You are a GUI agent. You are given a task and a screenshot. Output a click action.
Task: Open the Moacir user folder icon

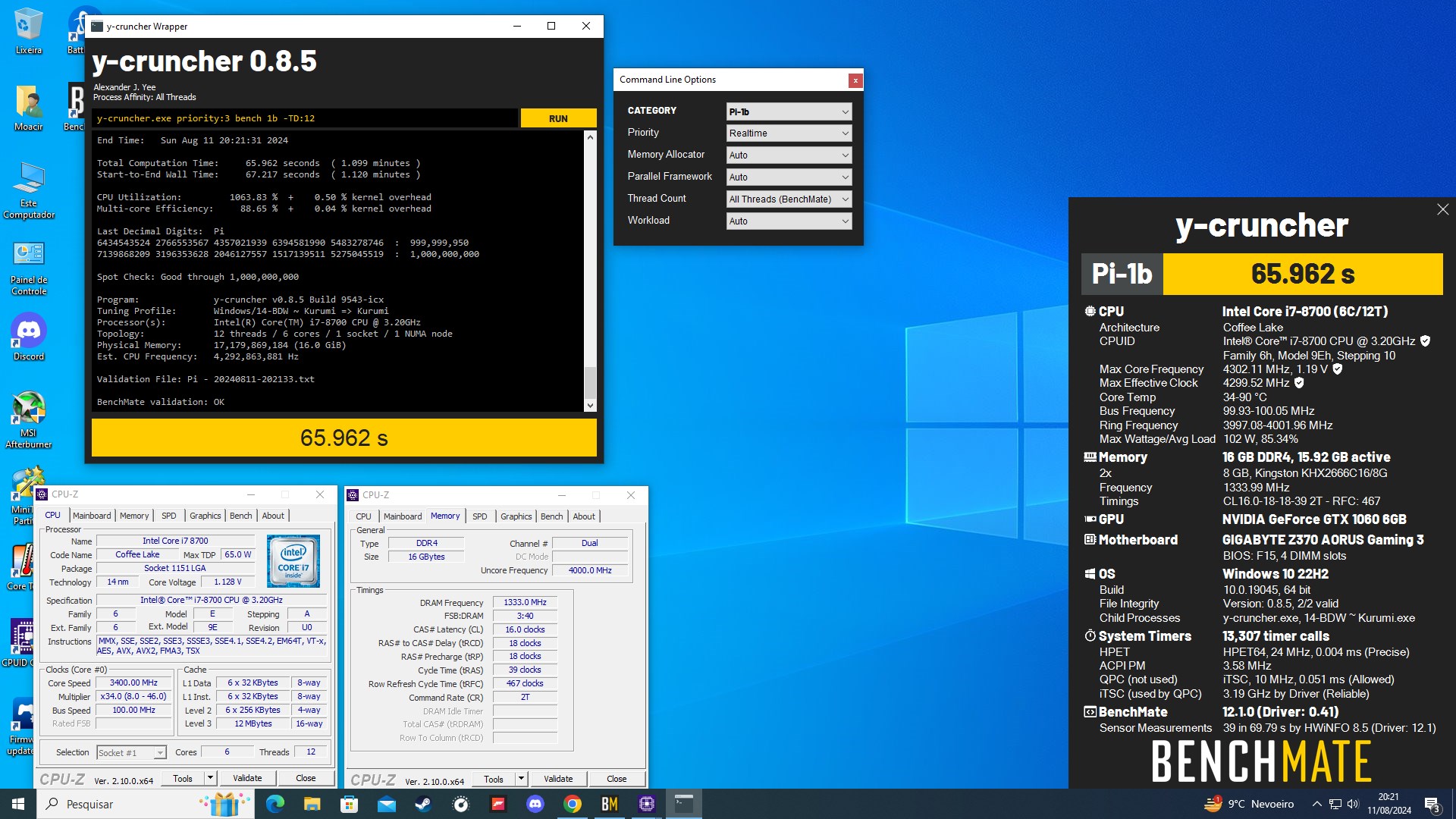pos(28,108)
